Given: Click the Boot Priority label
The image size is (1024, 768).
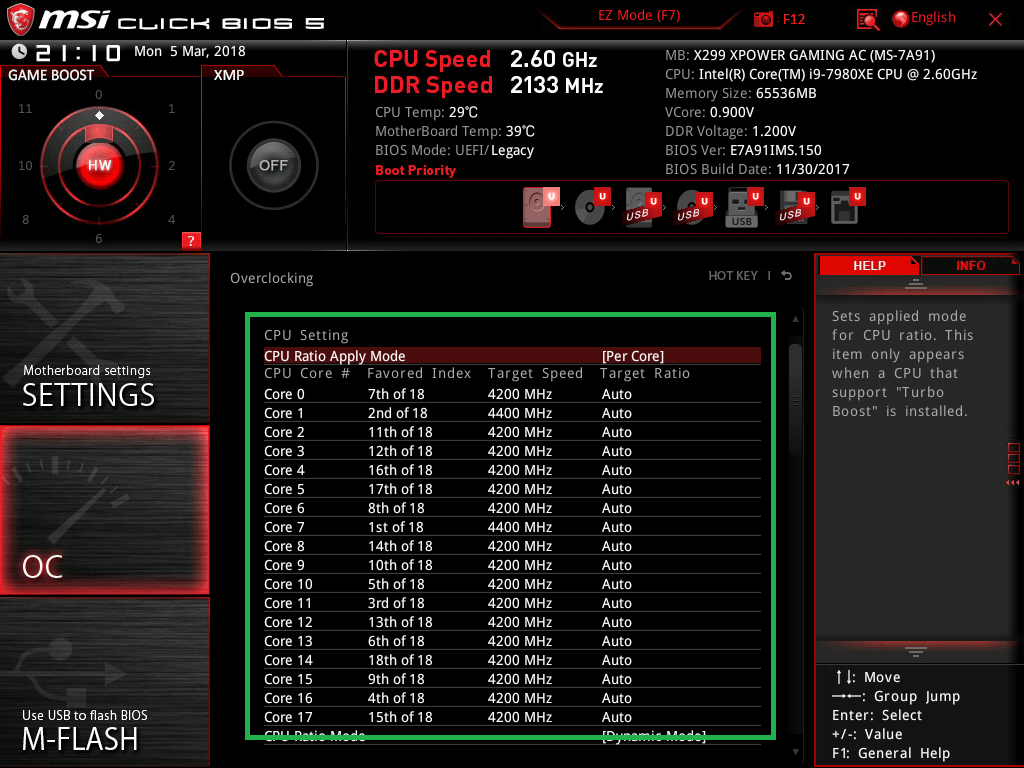Looking at the screenshot, I should click(x=415, y=170).
